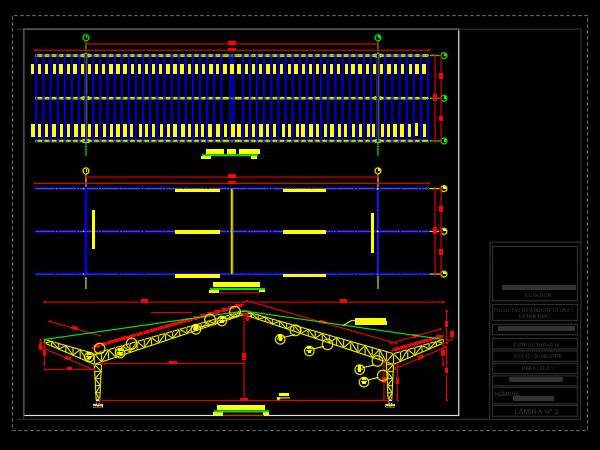Image resolution: width=600 pixels, height=450 pixels.
Task: Select the "NOMBRE:" label
Action: point(507,394)
